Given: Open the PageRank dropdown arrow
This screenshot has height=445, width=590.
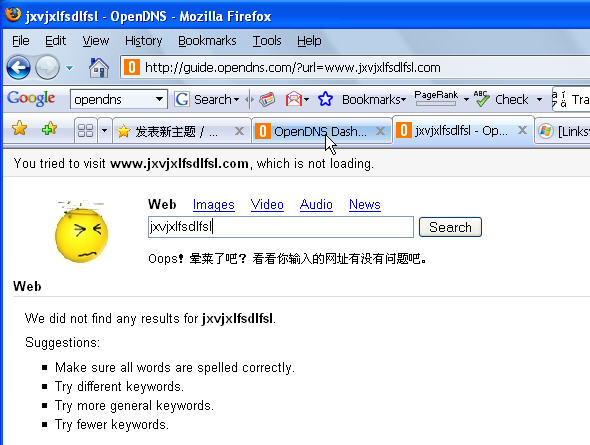Looking at the screenshot, I should click(466, 100).
